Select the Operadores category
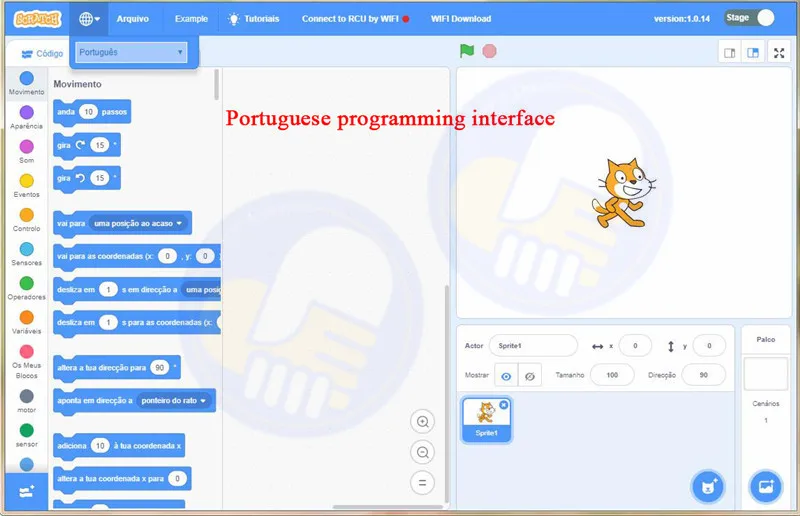The height and width of the screenshot is (516, 800). tap(27, 288)
